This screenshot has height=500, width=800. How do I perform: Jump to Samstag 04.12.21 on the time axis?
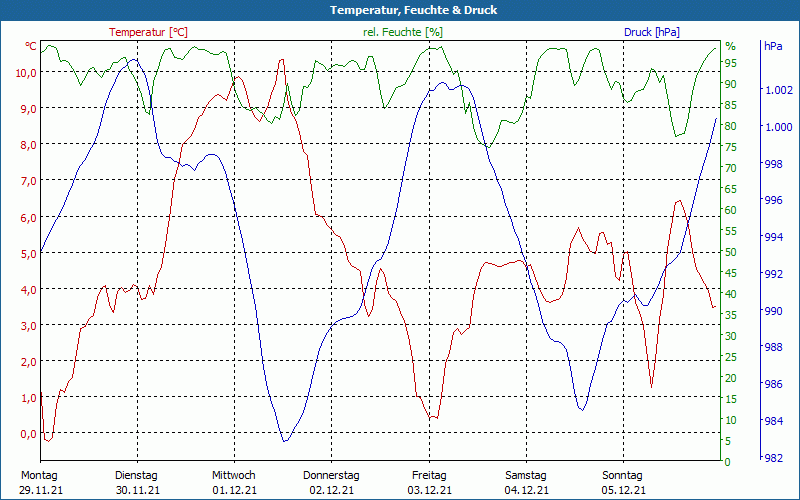pos(526,482)
